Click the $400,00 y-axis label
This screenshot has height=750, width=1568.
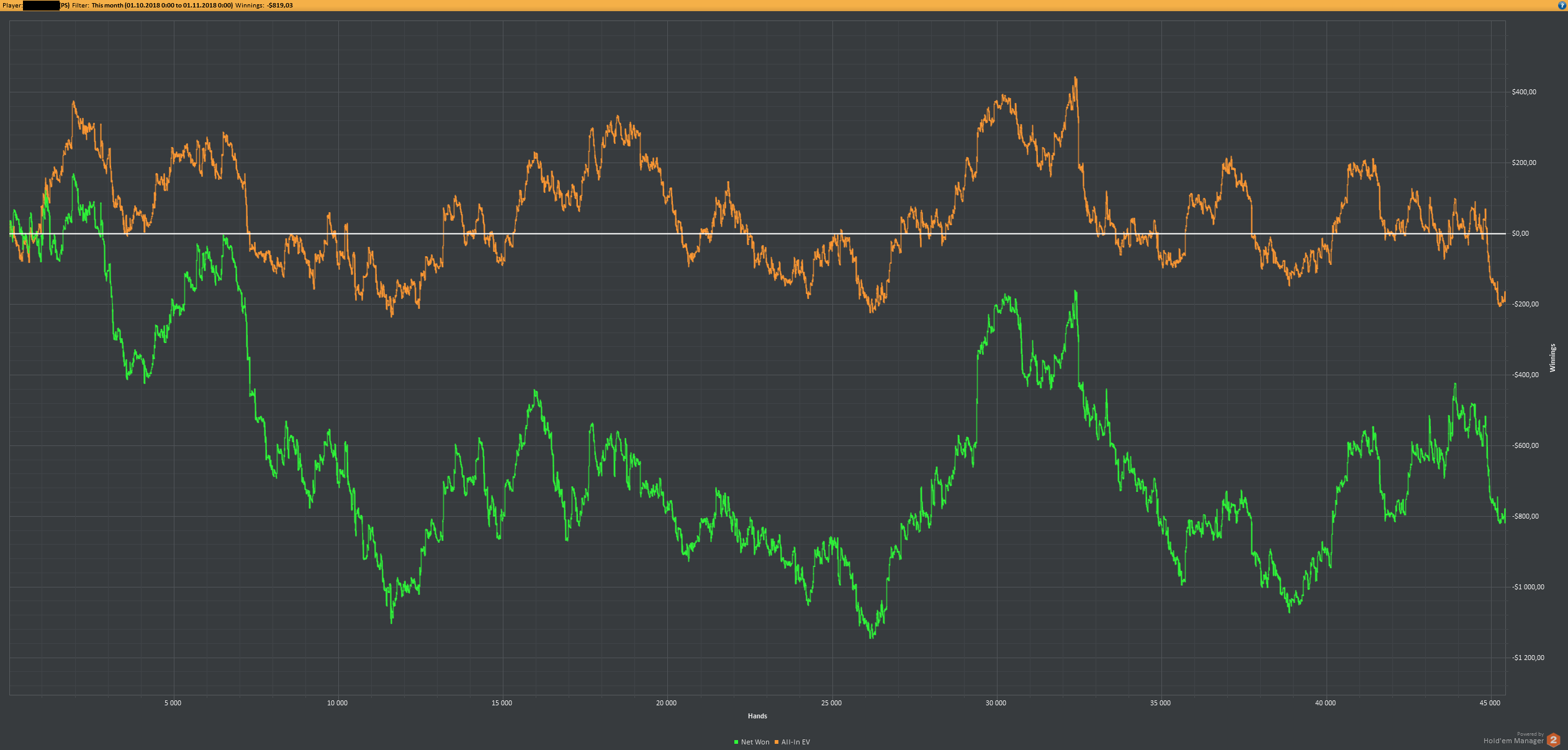point(1524,92)
